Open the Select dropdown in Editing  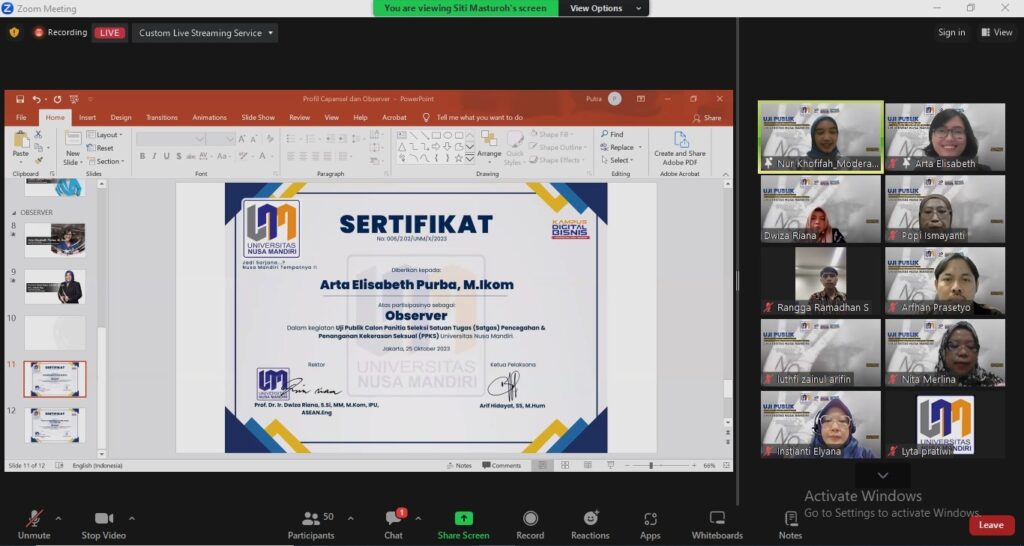tap(616, 161)
